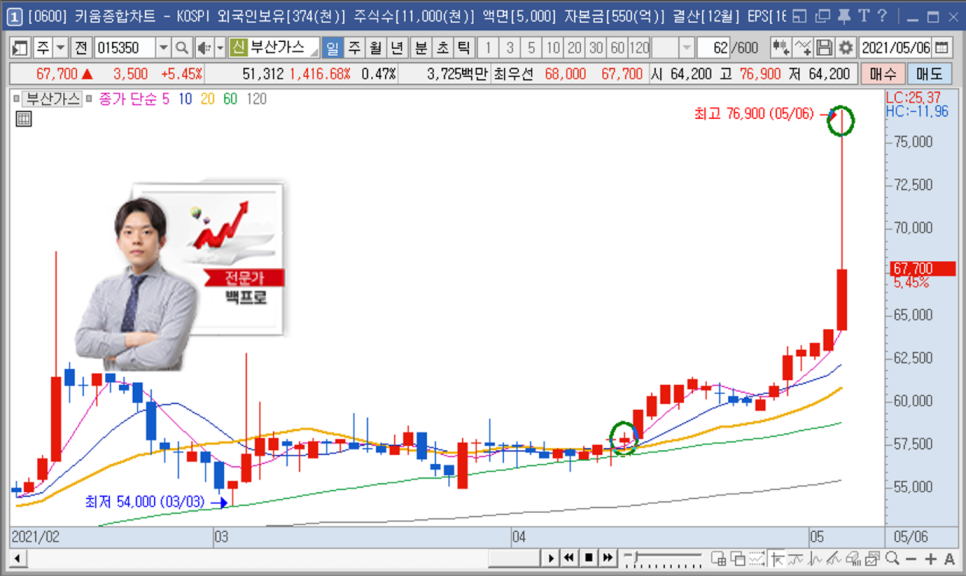
Task: Click the 매도 sell button
Action: [929, 75]
